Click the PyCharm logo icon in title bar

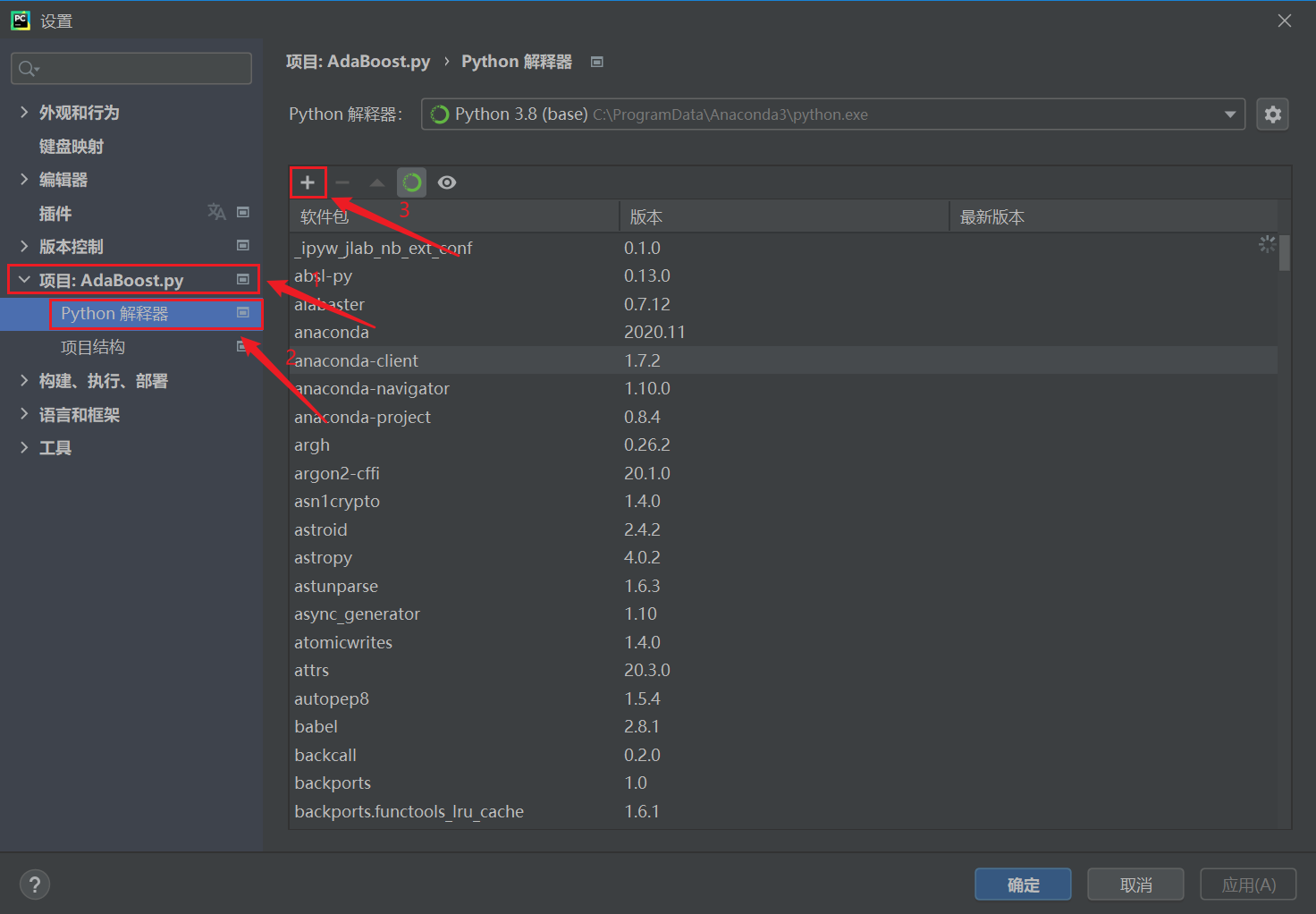tap(21, 21)
